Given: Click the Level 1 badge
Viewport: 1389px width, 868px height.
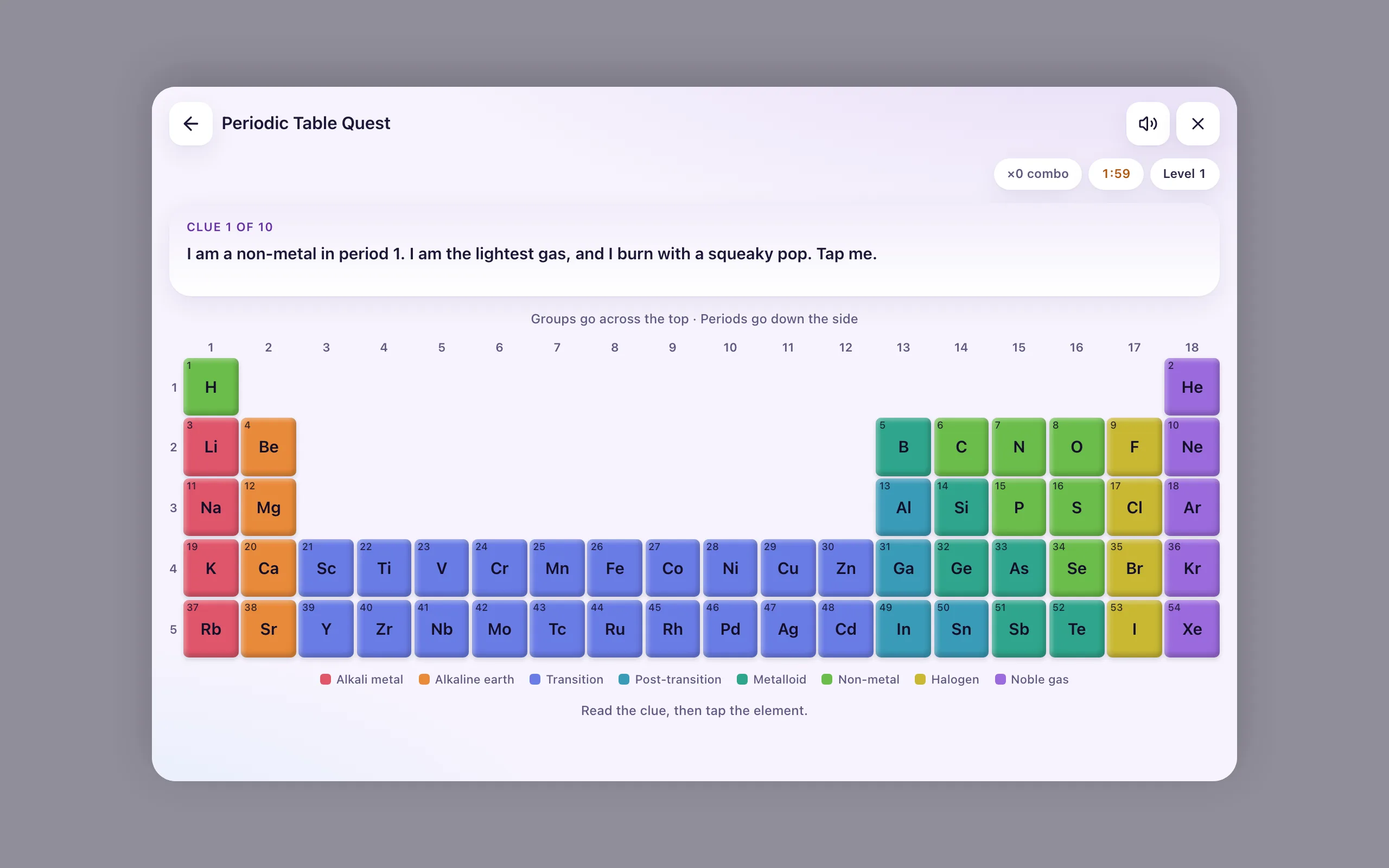Looking at the screenshot, I should point(1184,174).
